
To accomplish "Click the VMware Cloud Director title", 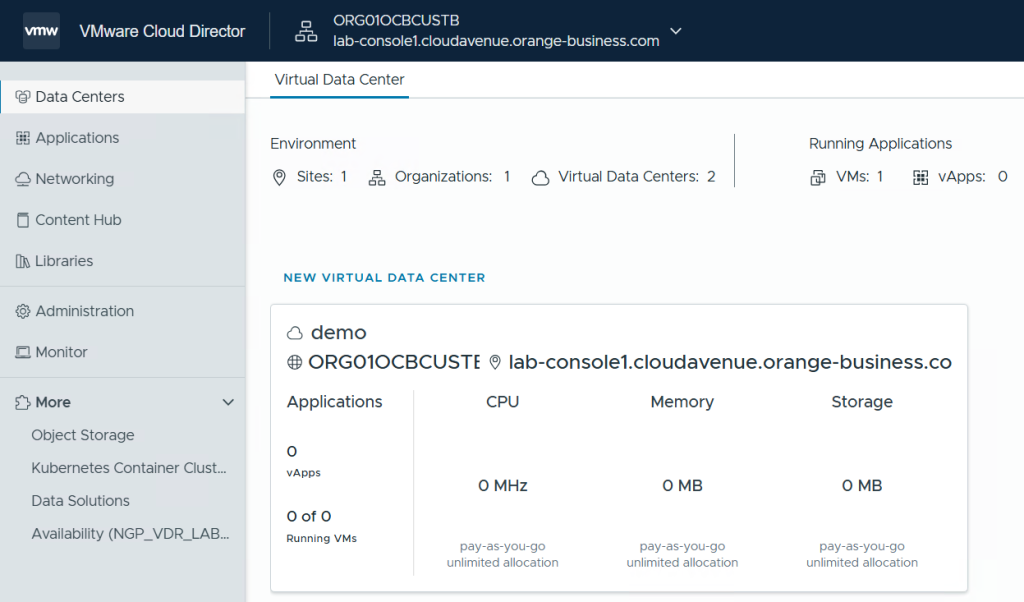I will (162, 31).
